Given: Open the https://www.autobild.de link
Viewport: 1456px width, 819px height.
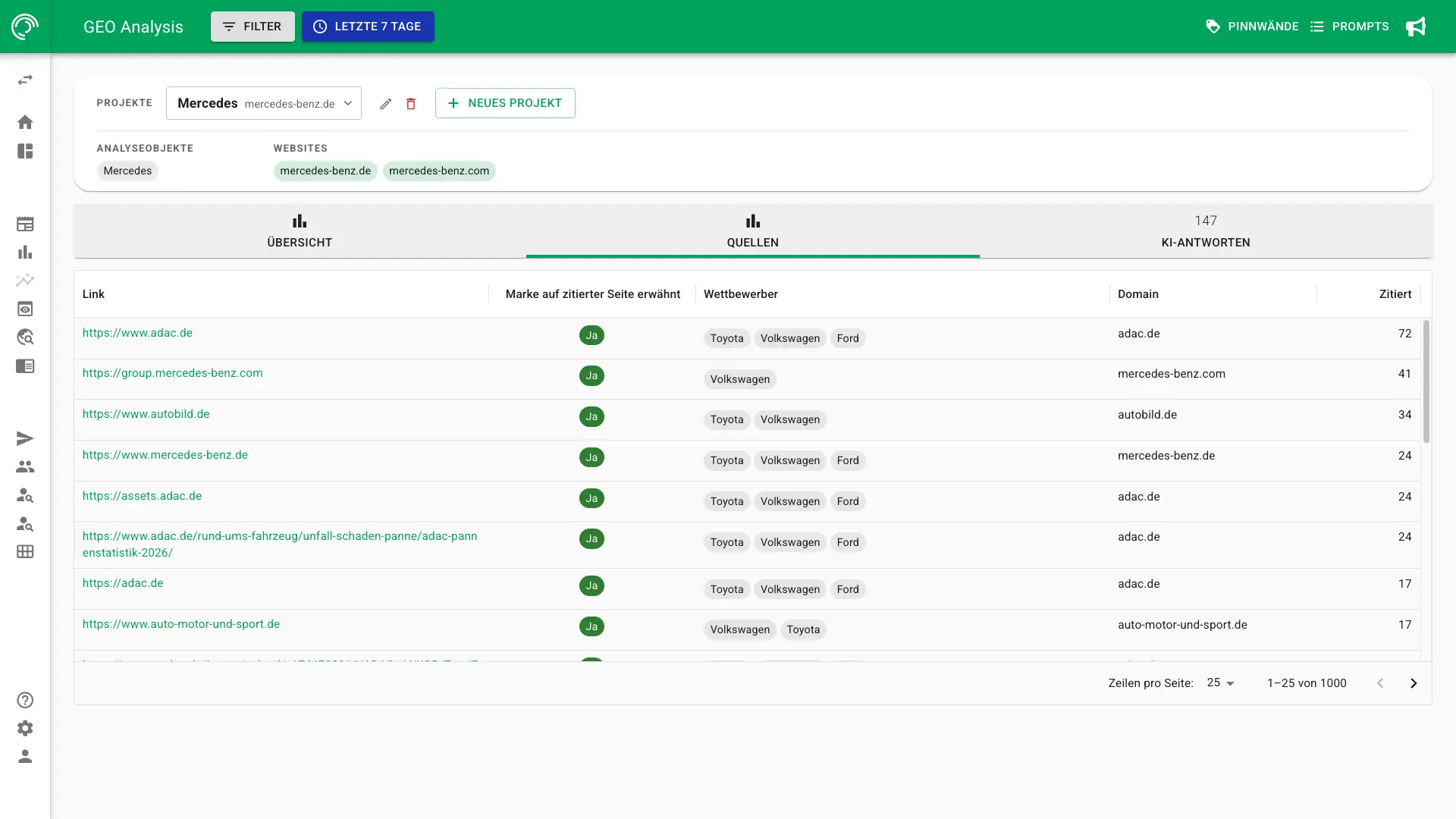Looking at the screenshot, I should pos(146,414).
